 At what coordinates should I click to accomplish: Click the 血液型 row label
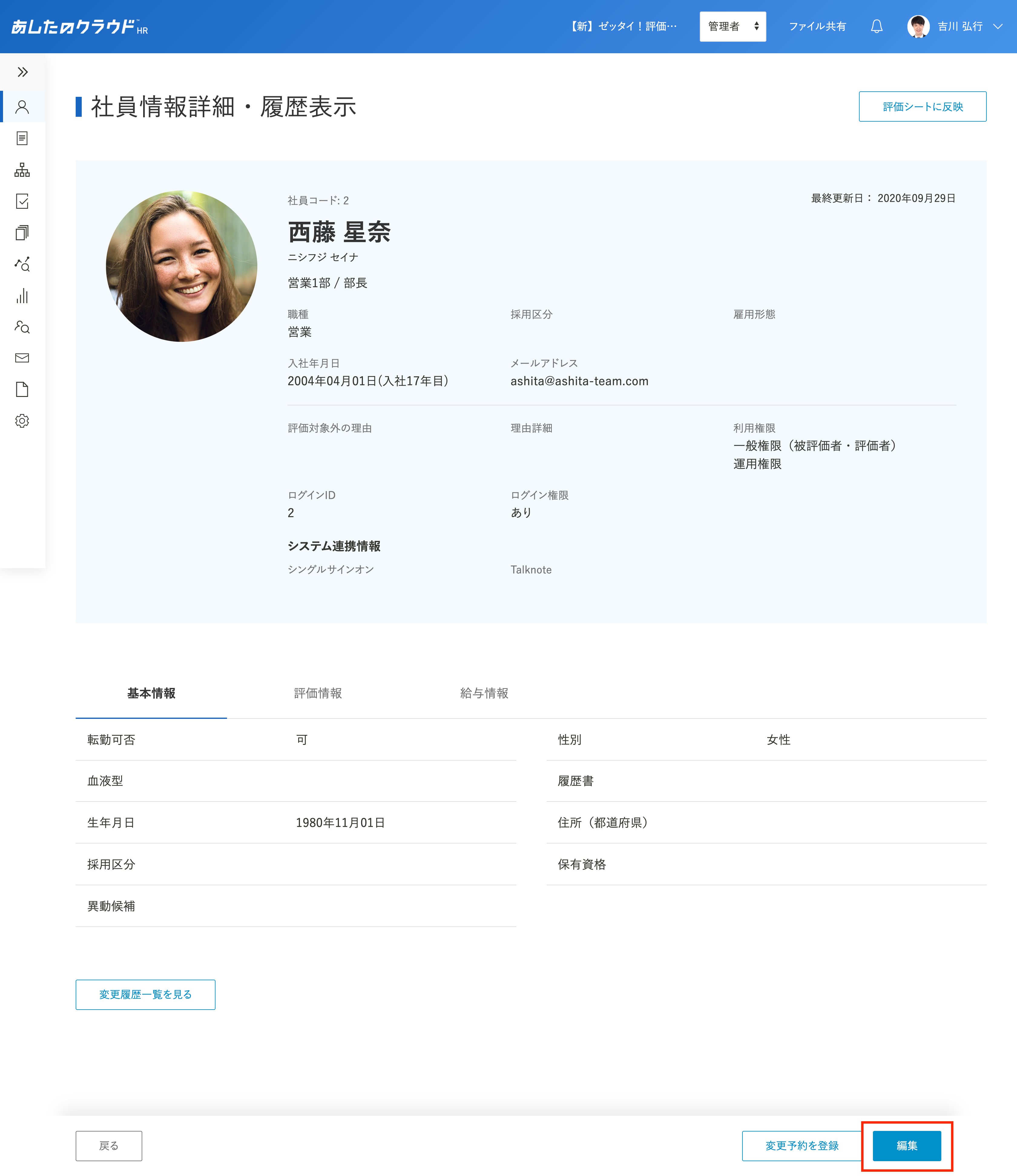(105, 781)
